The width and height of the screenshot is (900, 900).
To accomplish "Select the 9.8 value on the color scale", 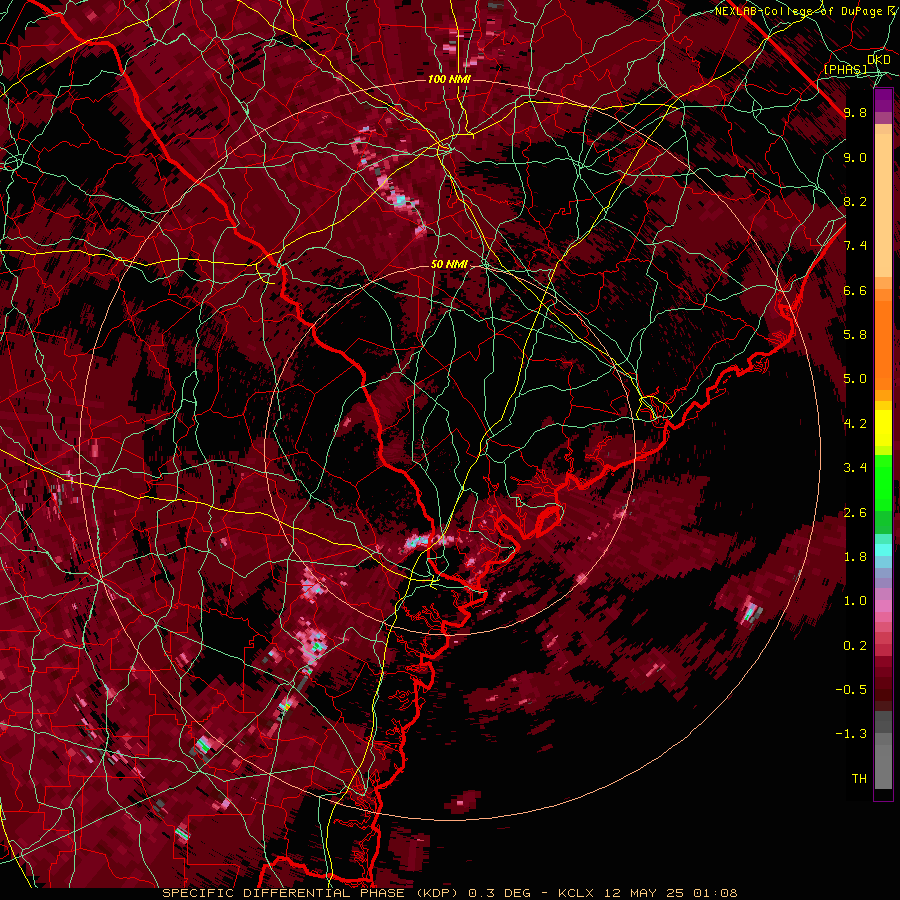I will [x=855, y=112].
